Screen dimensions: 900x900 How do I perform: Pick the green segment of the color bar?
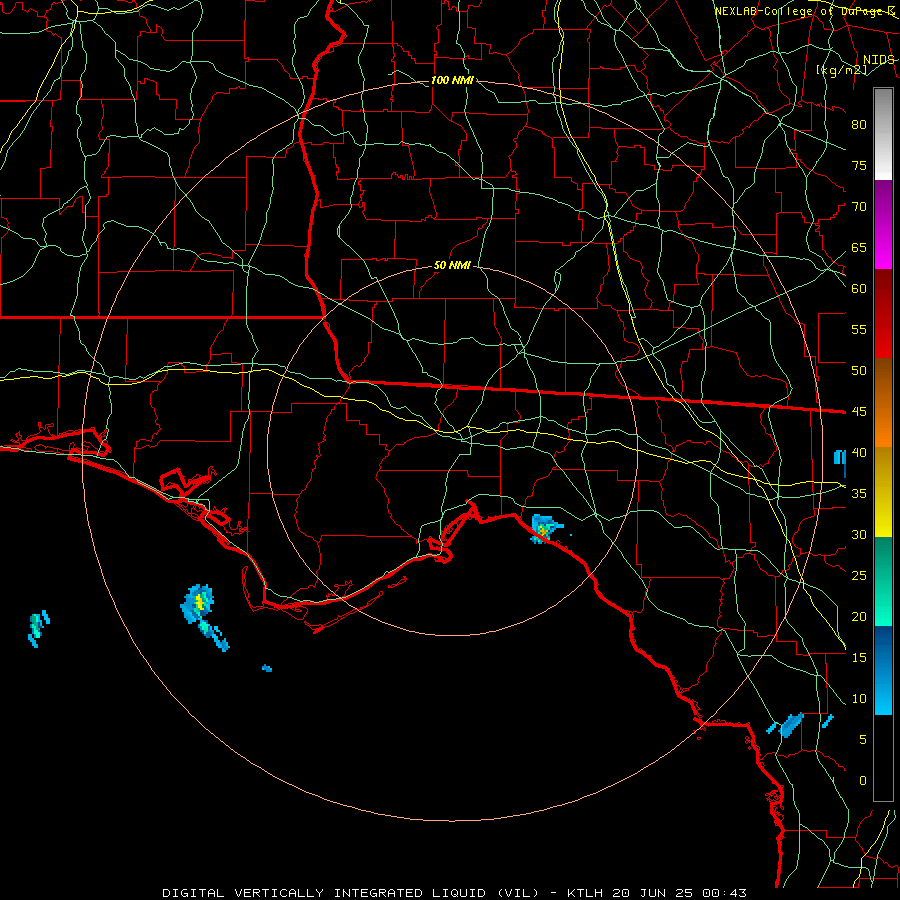point(883,581)
